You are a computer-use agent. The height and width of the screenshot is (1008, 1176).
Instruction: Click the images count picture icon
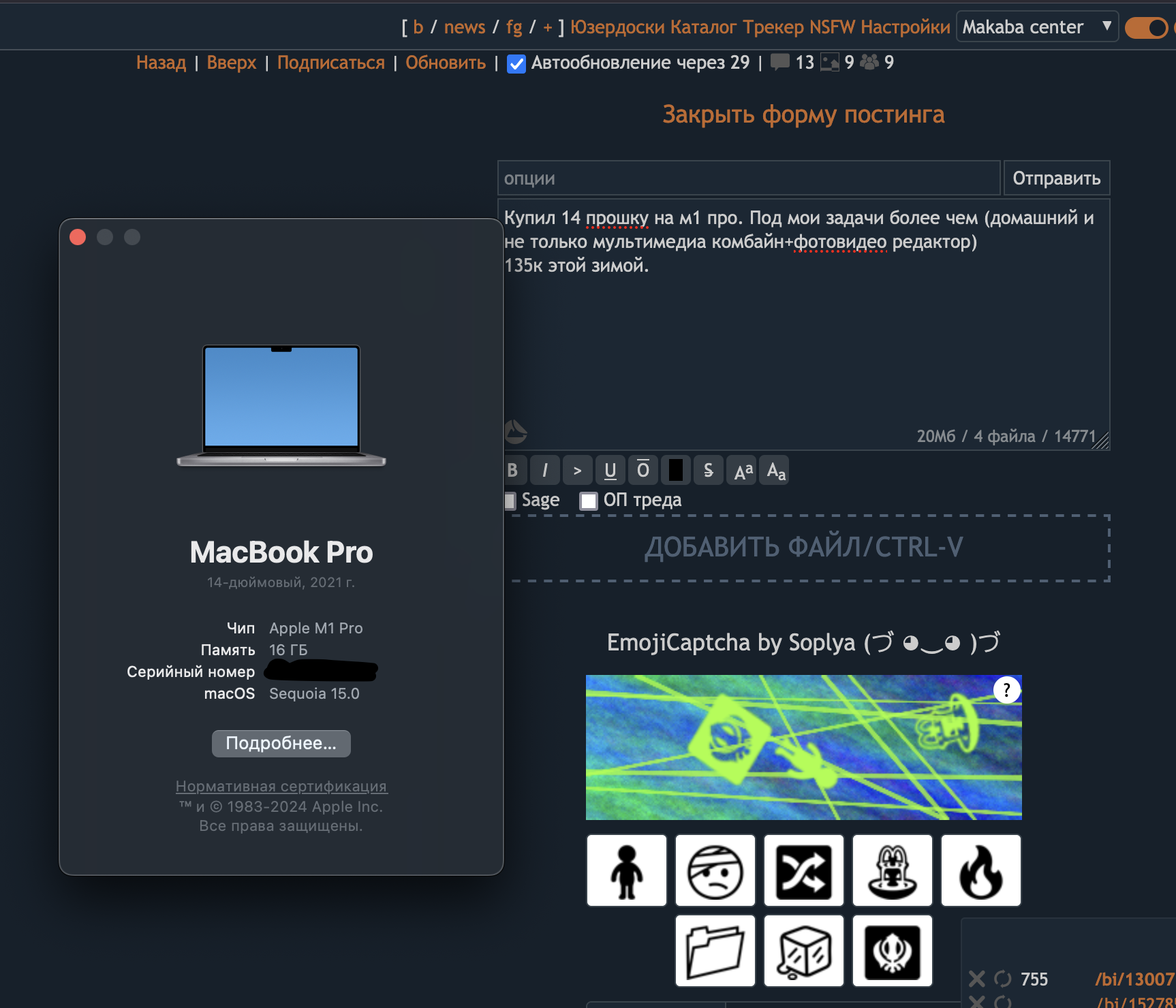(830, 62)
